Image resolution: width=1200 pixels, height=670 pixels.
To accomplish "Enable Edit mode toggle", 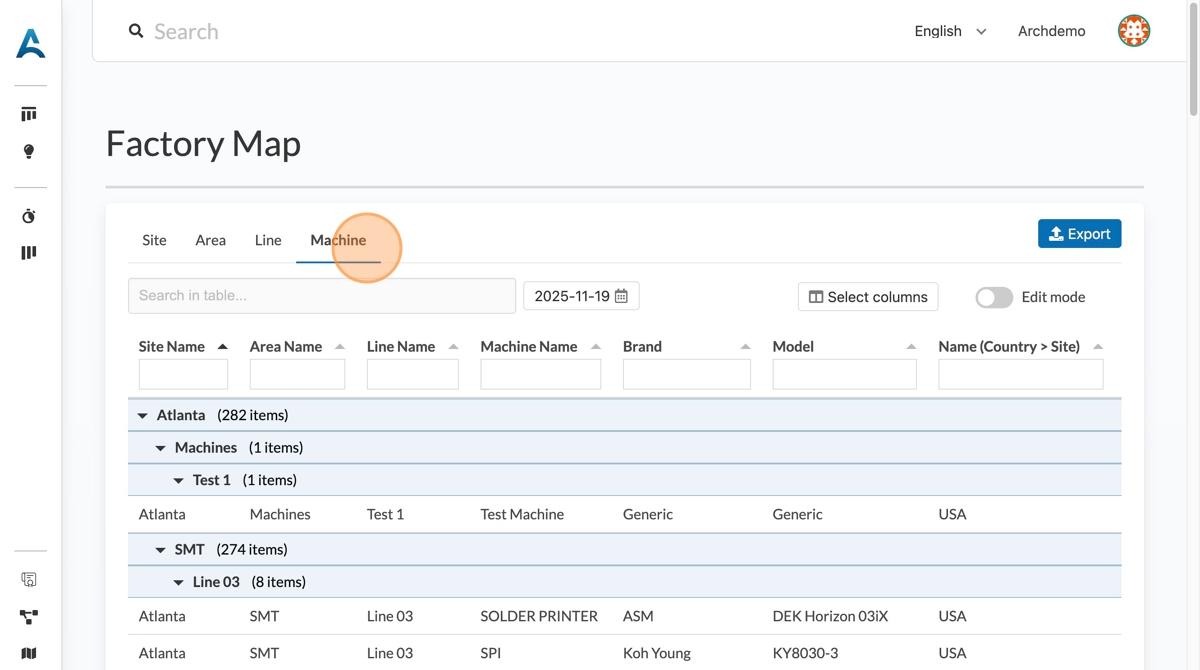I will point(994,297).
